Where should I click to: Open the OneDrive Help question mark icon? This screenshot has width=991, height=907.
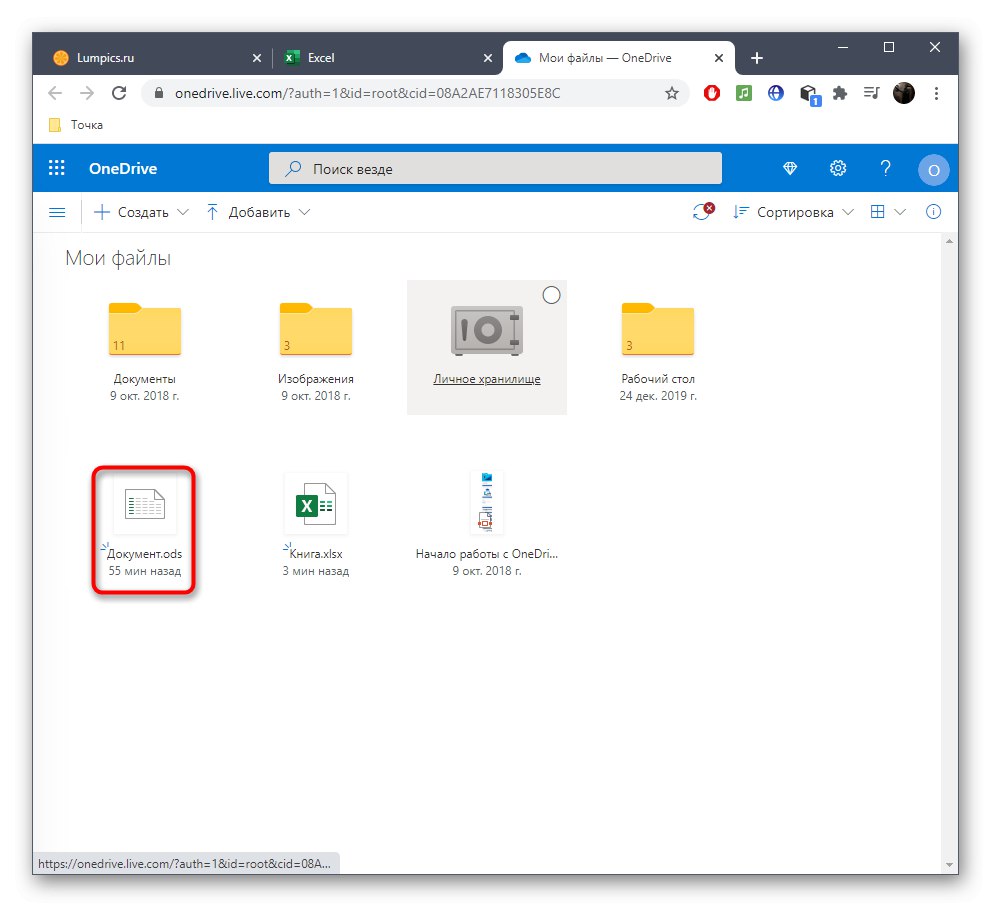[886, 169]
